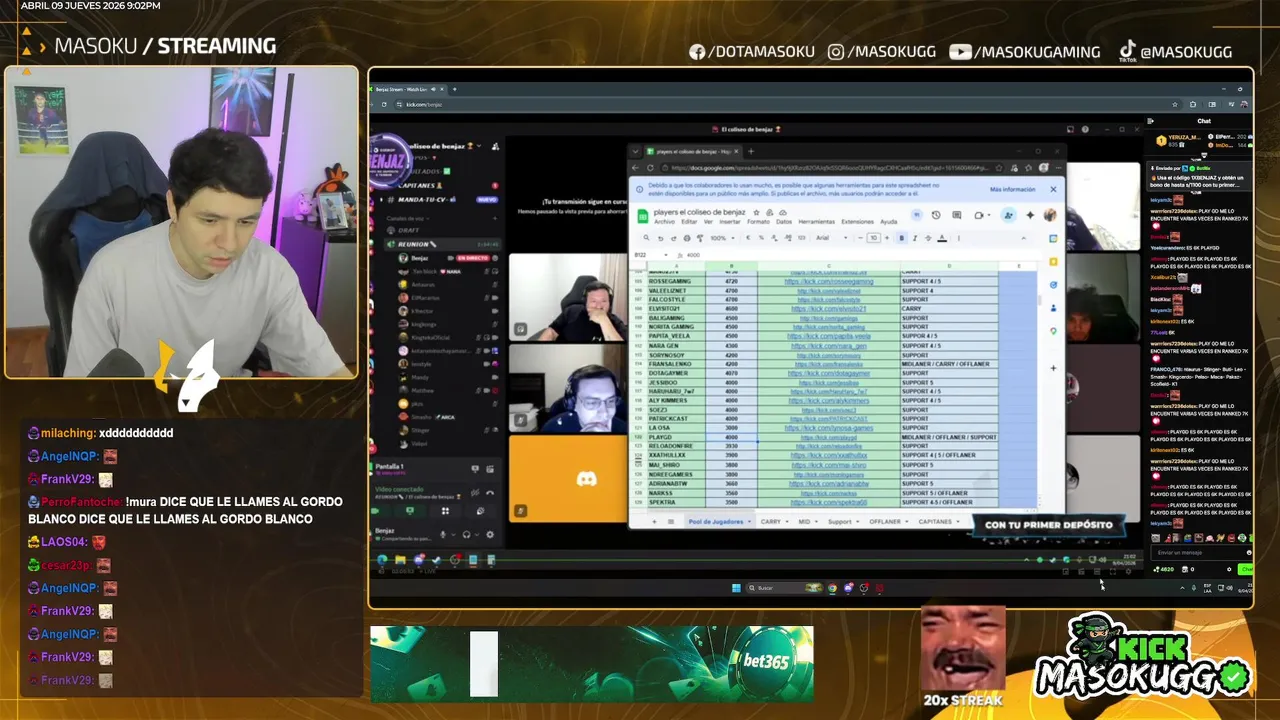Decrease font size with the minus button

861,238
